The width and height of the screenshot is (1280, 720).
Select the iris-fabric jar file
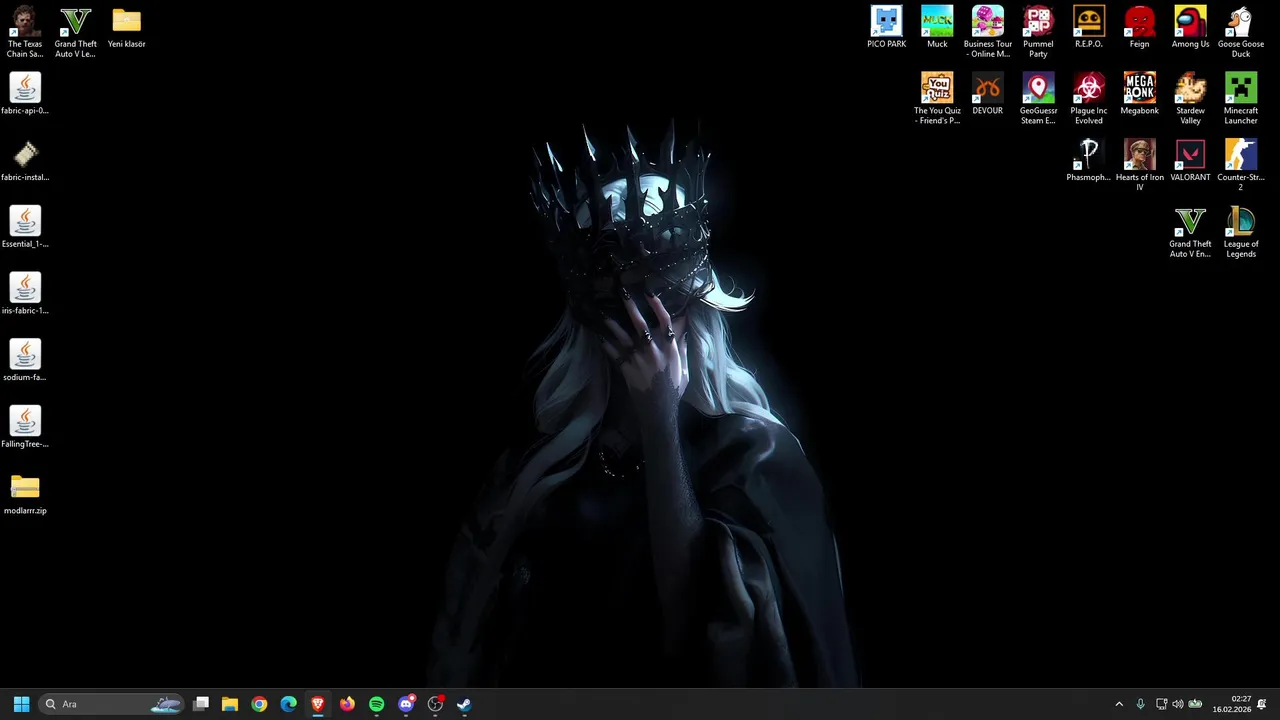tap(25, 294)
